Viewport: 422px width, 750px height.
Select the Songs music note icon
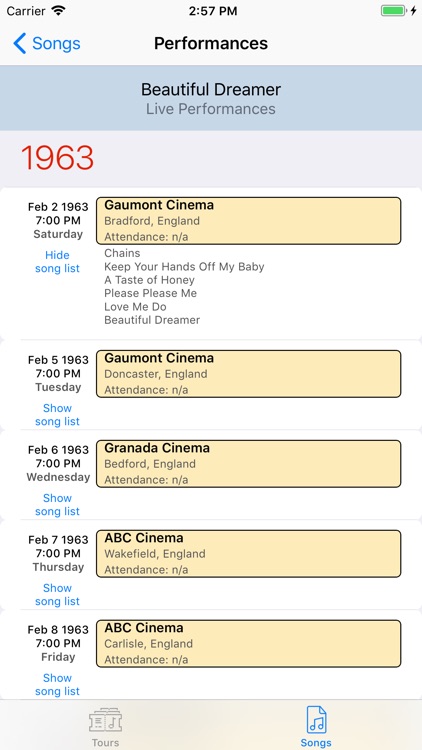point(316,720)
